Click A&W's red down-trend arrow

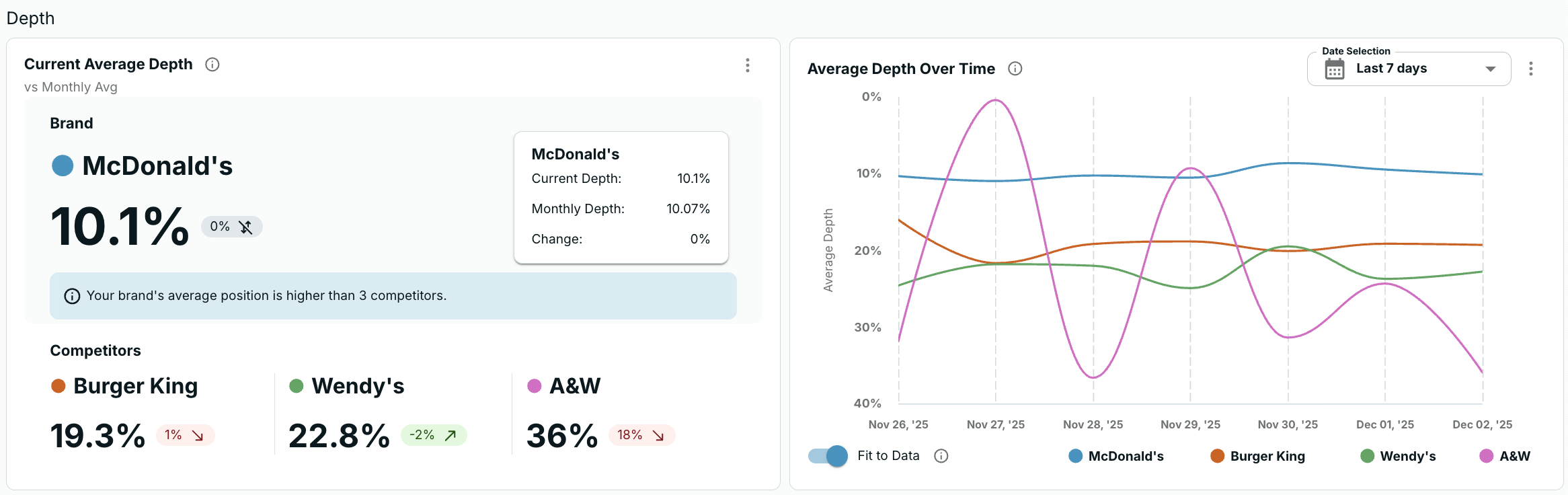click(658, 436)
